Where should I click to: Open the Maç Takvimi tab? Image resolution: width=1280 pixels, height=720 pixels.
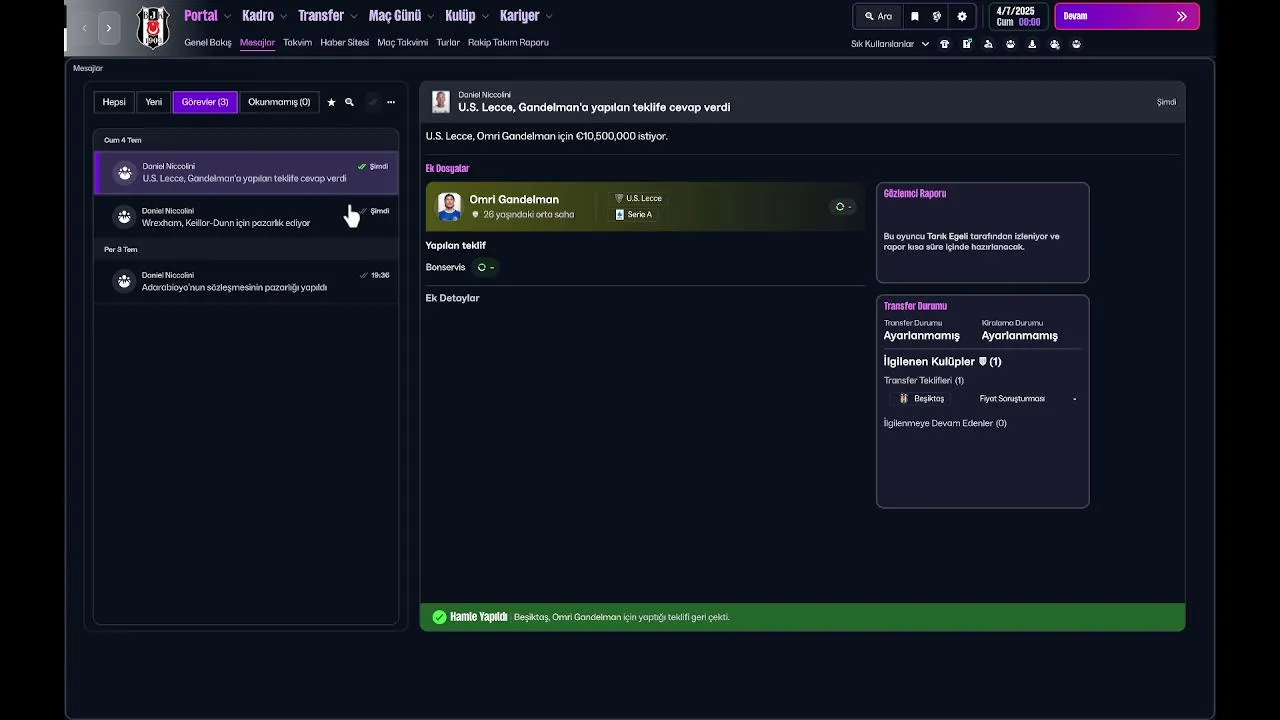coord(402,43)
